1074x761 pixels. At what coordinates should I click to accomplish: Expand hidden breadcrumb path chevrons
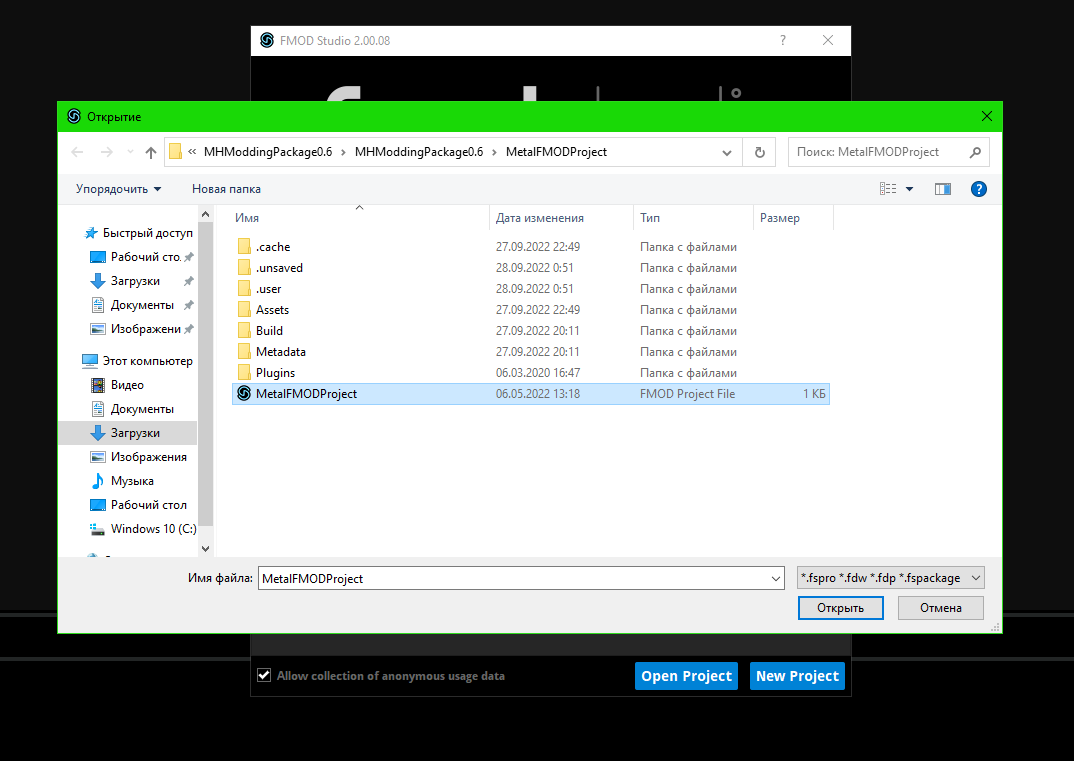[192, 151]
